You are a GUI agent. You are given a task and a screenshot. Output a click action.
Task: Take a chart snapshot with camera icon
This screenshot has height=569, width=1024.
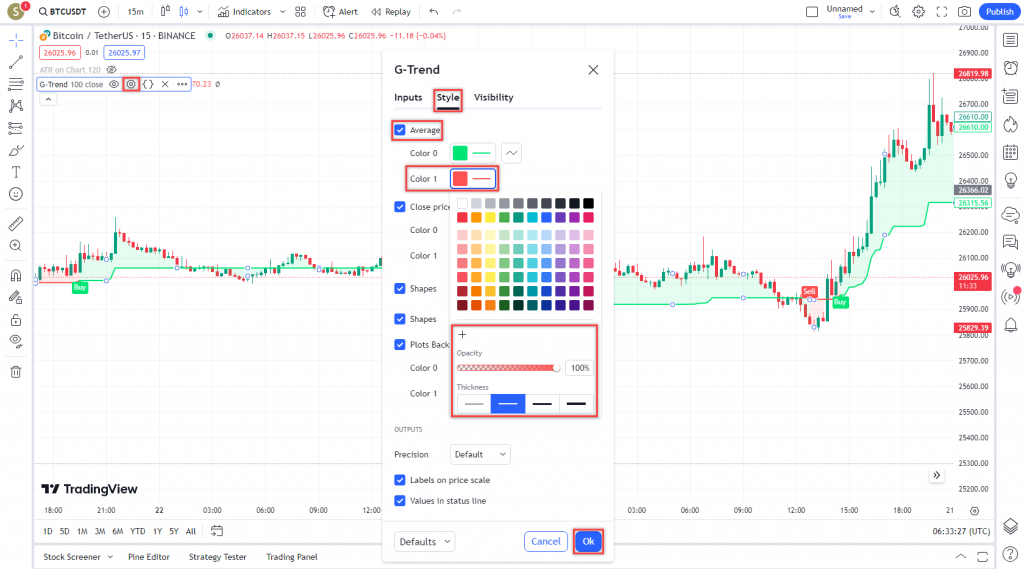965,12
